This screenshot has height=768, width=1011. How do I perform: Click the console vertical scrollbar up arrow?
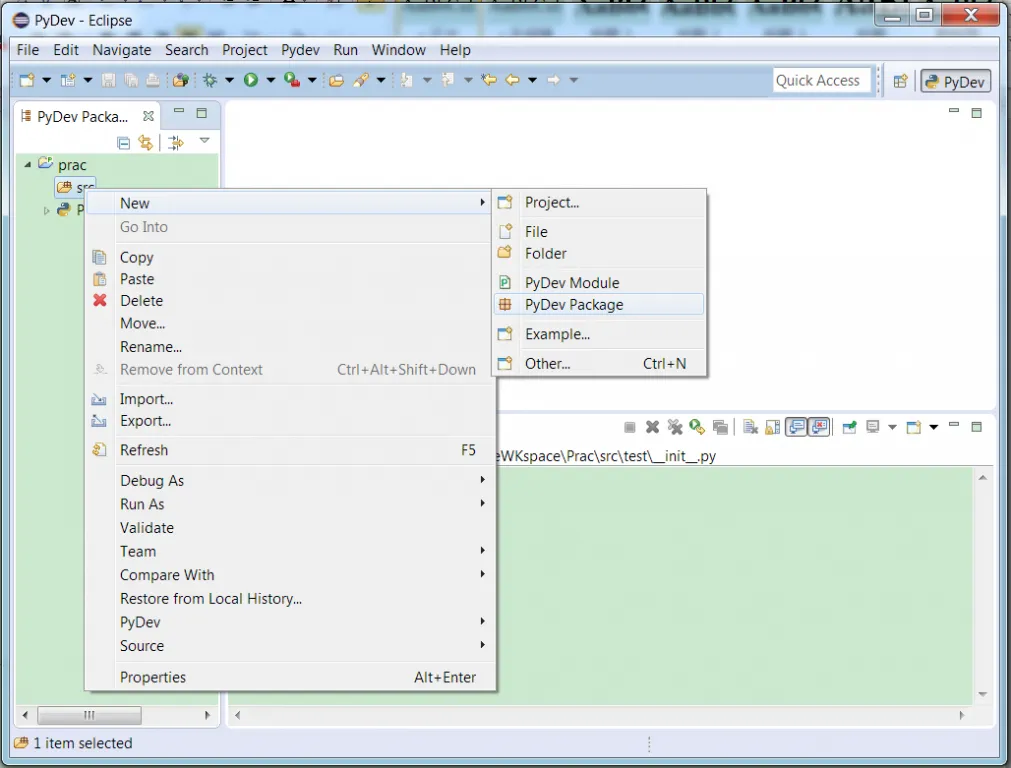[983, 478]
